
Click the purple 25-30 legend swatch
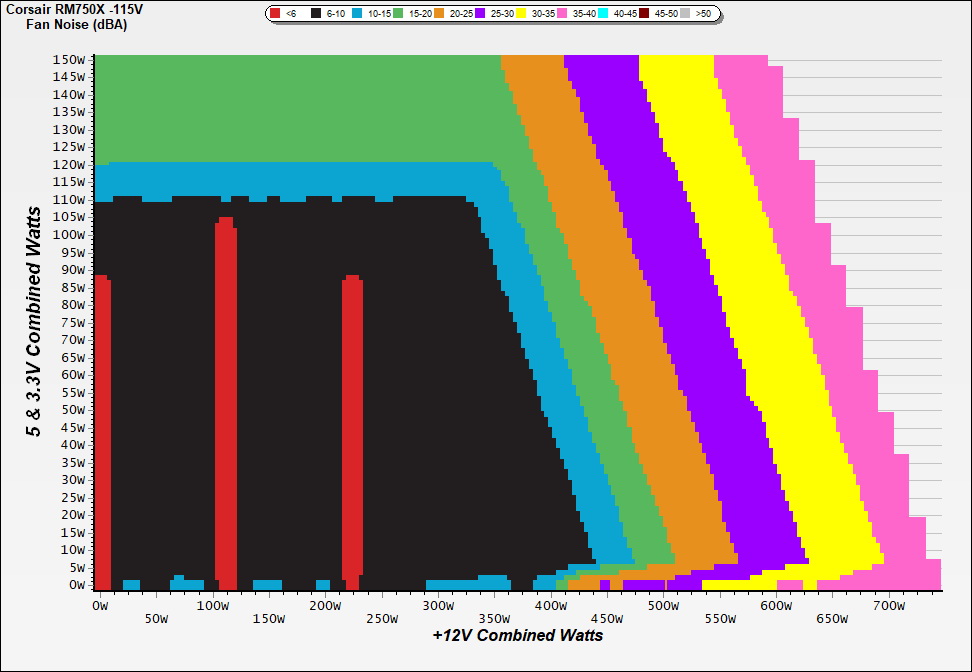pyautogui.click(x=479, y=14)
